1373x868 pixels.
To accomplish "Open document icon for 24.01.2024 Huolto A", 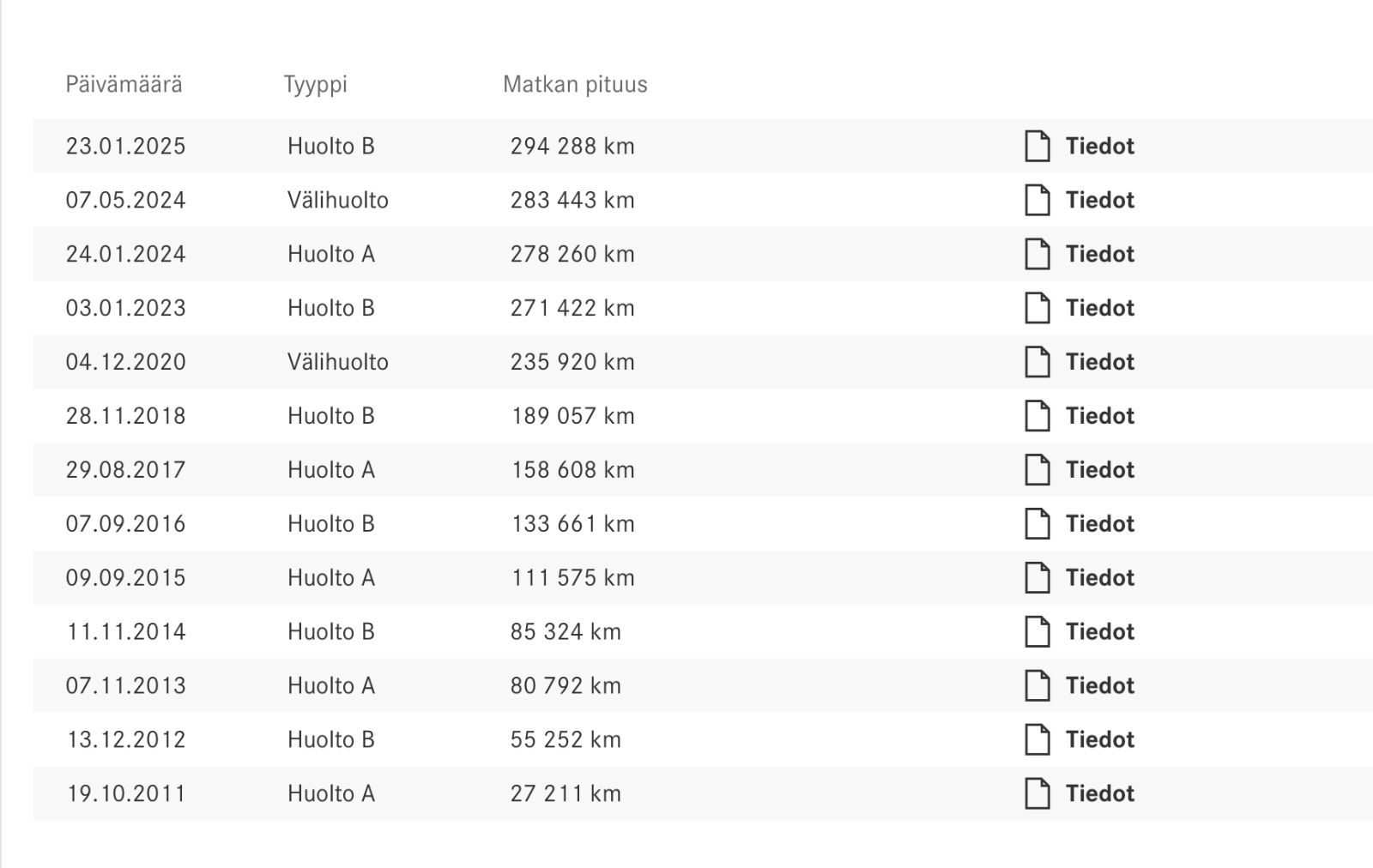I will tap(1037, 255).
